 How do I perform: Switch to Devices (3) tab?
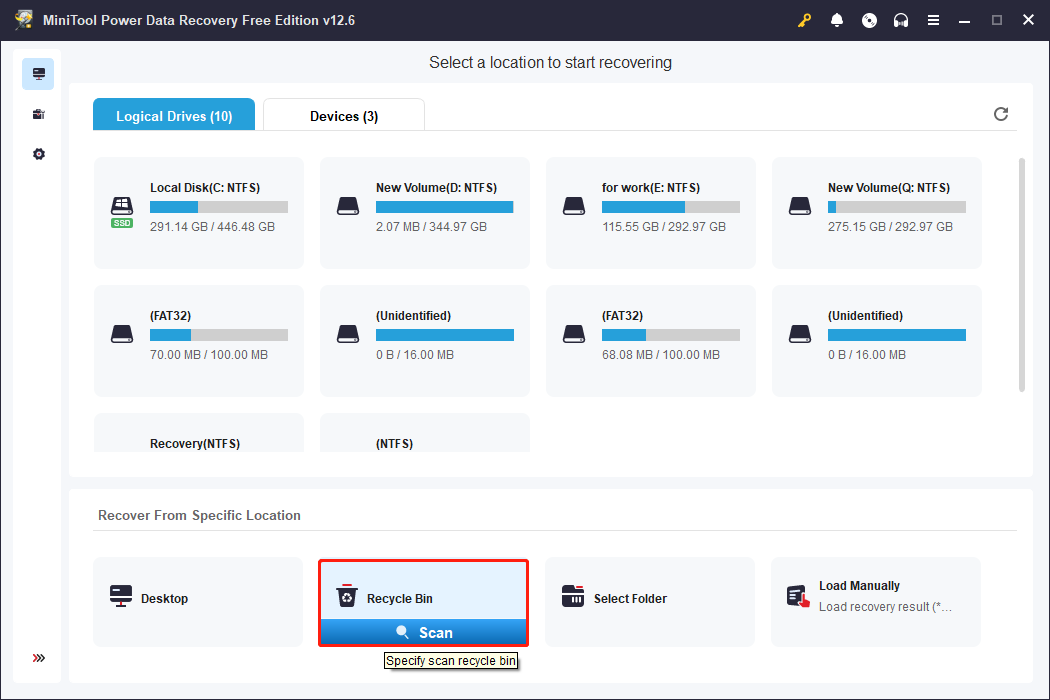(x=344, y=115)
